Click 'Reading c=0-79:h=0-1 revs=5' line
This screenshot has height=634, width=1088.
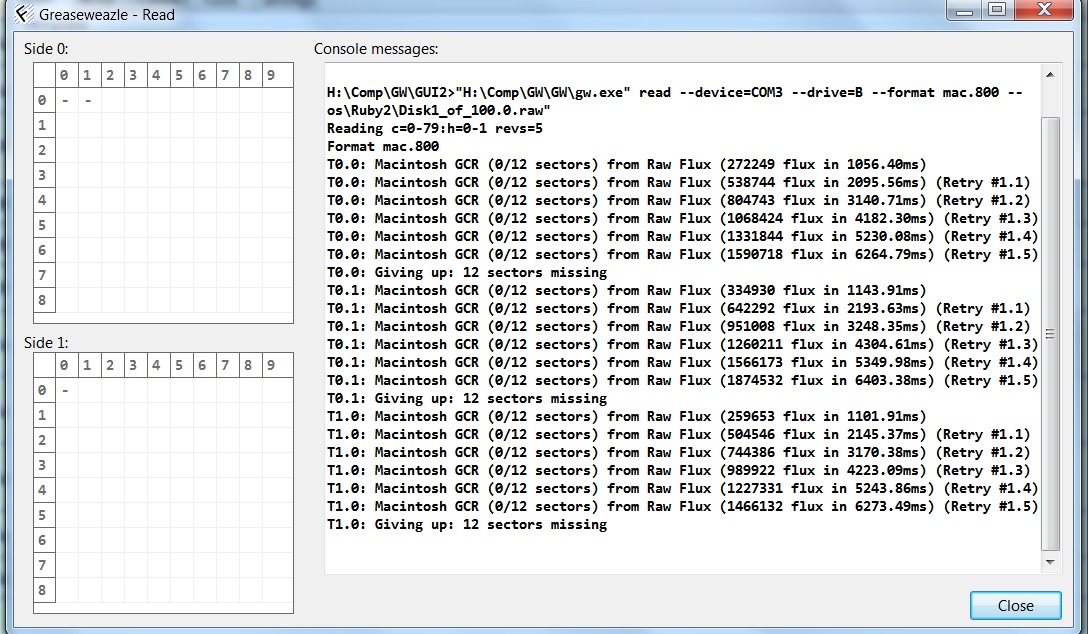tap(434, 128)
